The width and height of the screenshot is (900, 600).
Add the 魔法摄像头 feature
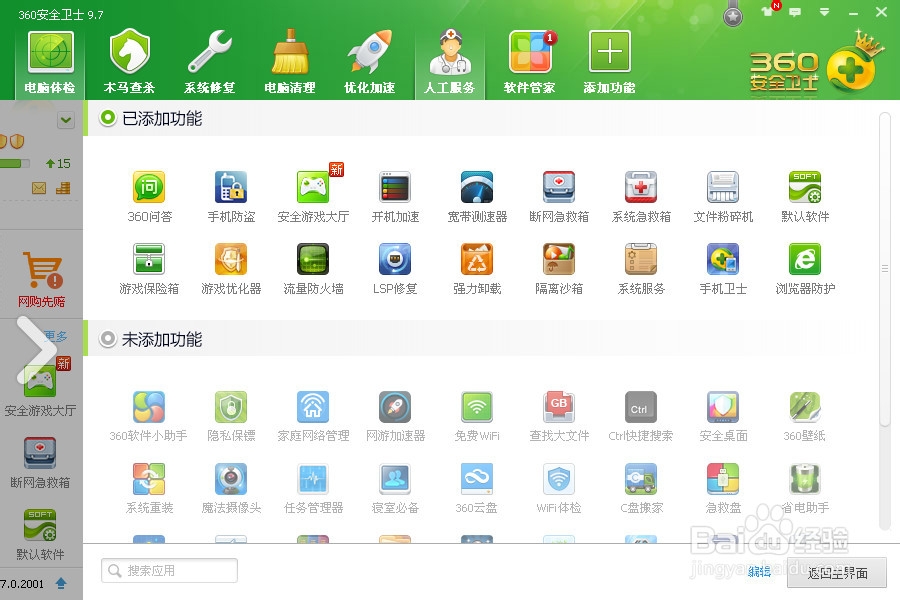pos(231,488)
